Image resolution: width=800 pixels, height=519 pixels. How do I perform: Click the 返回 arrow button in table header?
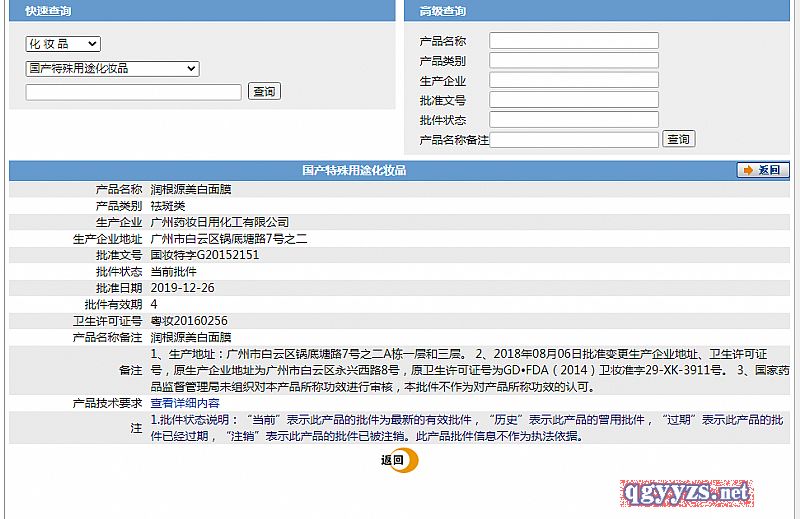[x=763, y=170]
